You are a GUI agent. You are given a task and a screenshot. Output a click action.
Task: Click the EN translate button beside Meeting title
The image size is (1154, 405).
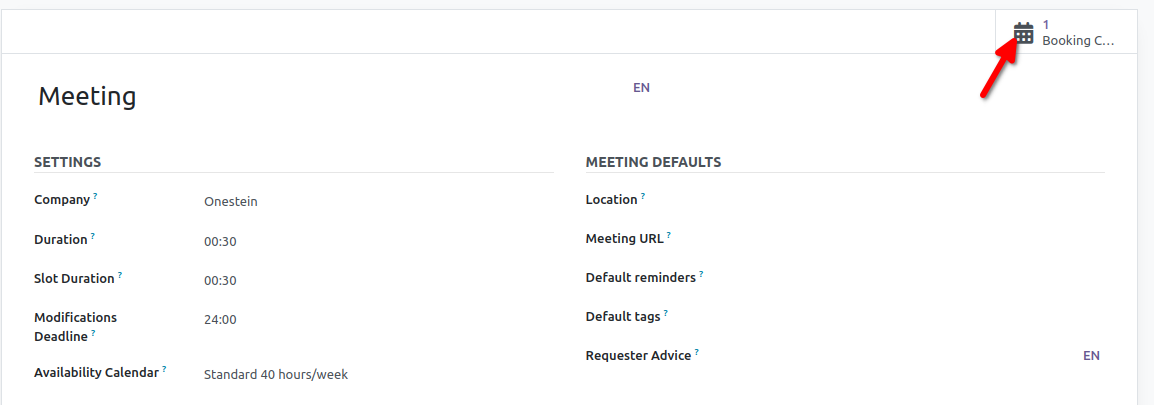pyautogui.click(x=641, y=88)
